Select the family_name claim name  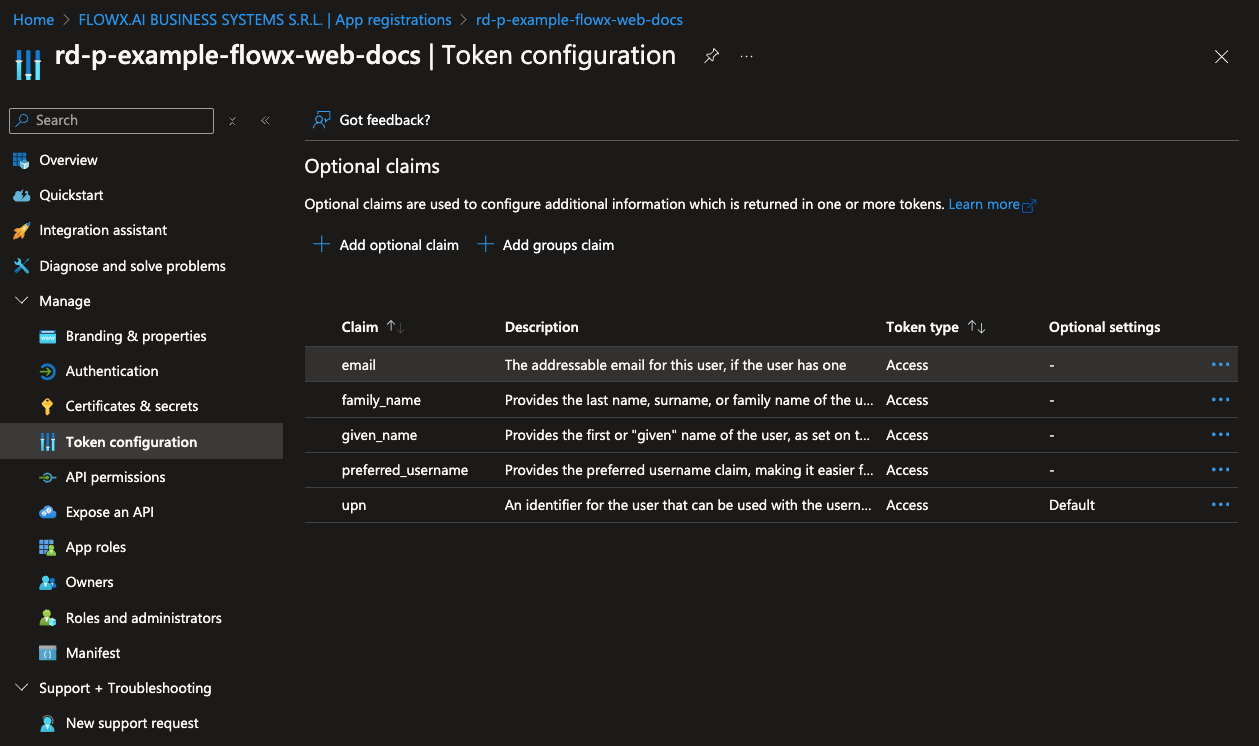click(x=381, y=400)
